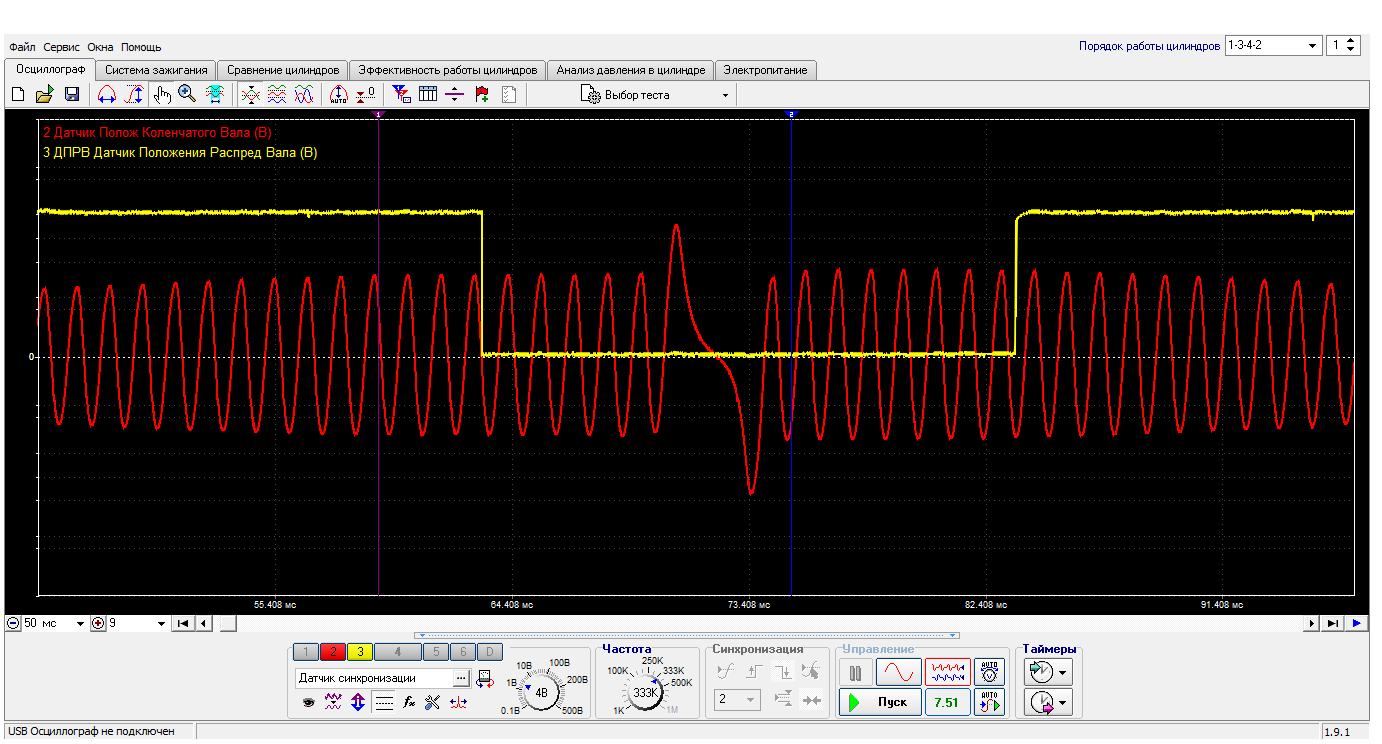Click the probe connection icon beside sensor field

tap(485, 678)
